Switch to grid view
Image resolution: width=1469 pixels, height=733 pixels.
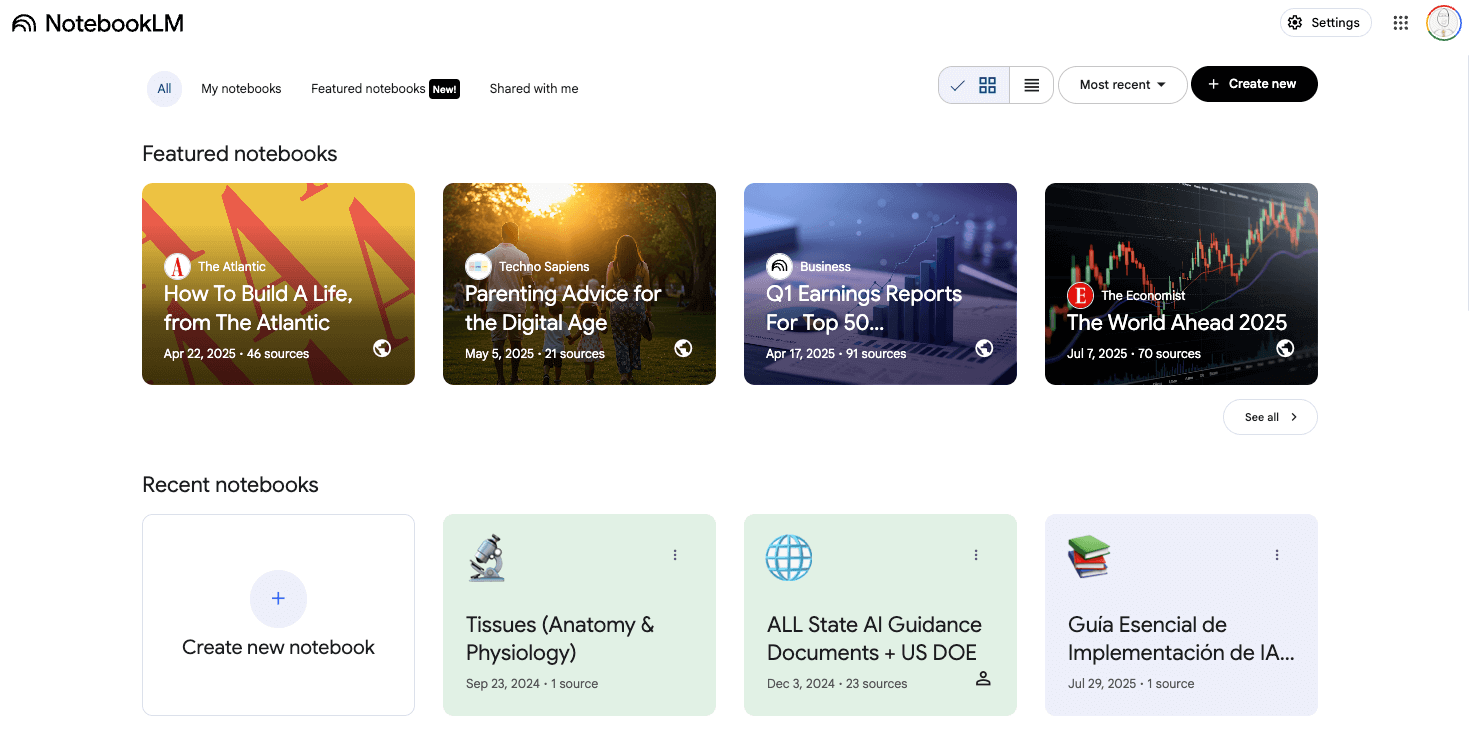(974, 85)
